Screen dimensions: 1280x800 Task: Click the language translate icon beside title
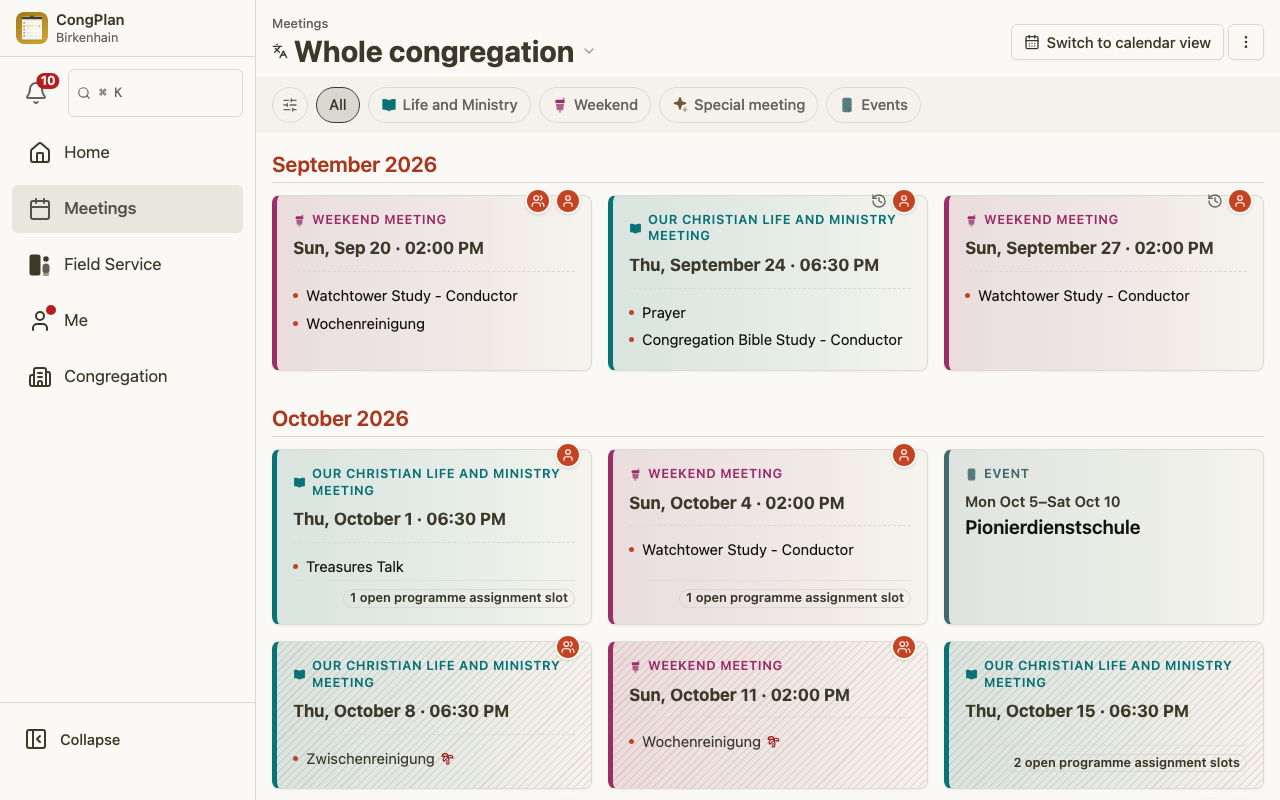pos(280,51)
